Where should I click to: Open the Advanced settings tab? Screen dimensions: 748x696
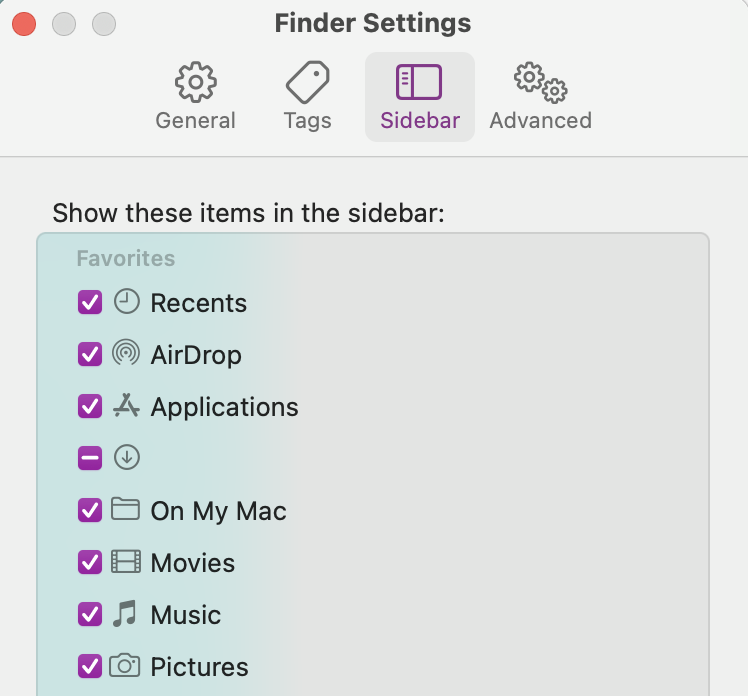coord(540,98)
